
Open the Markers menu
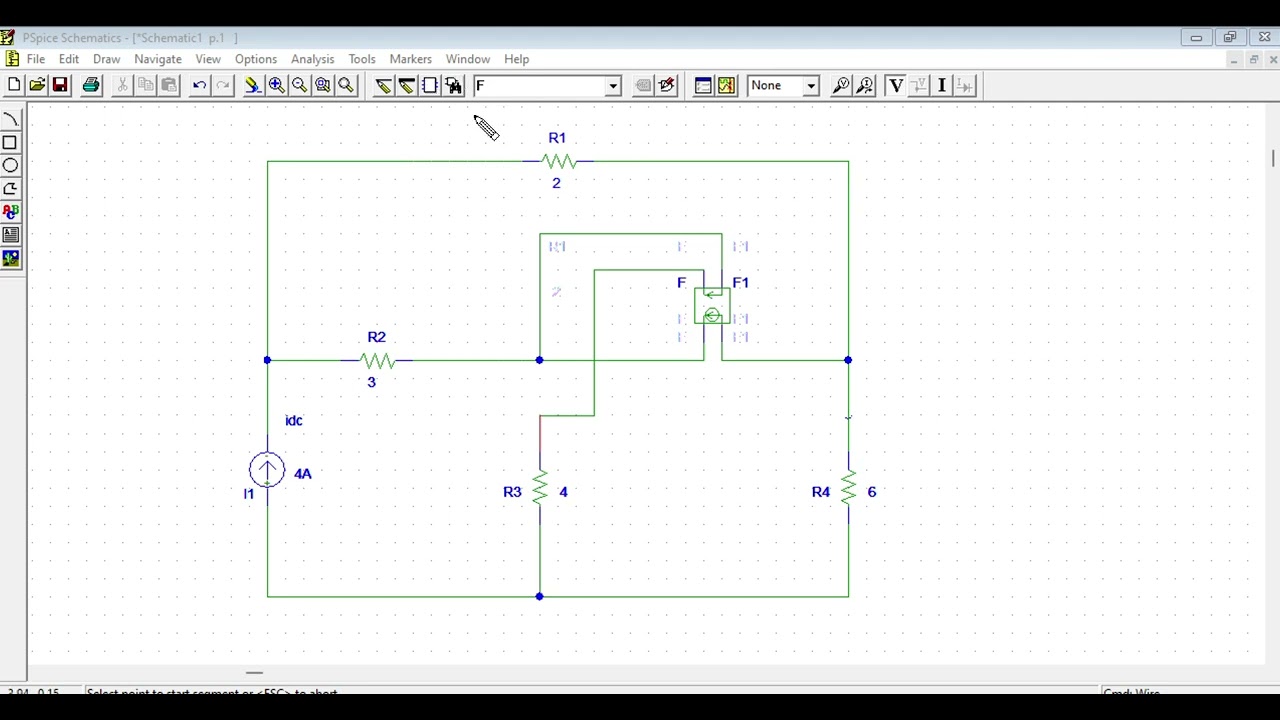pos(411,59)
